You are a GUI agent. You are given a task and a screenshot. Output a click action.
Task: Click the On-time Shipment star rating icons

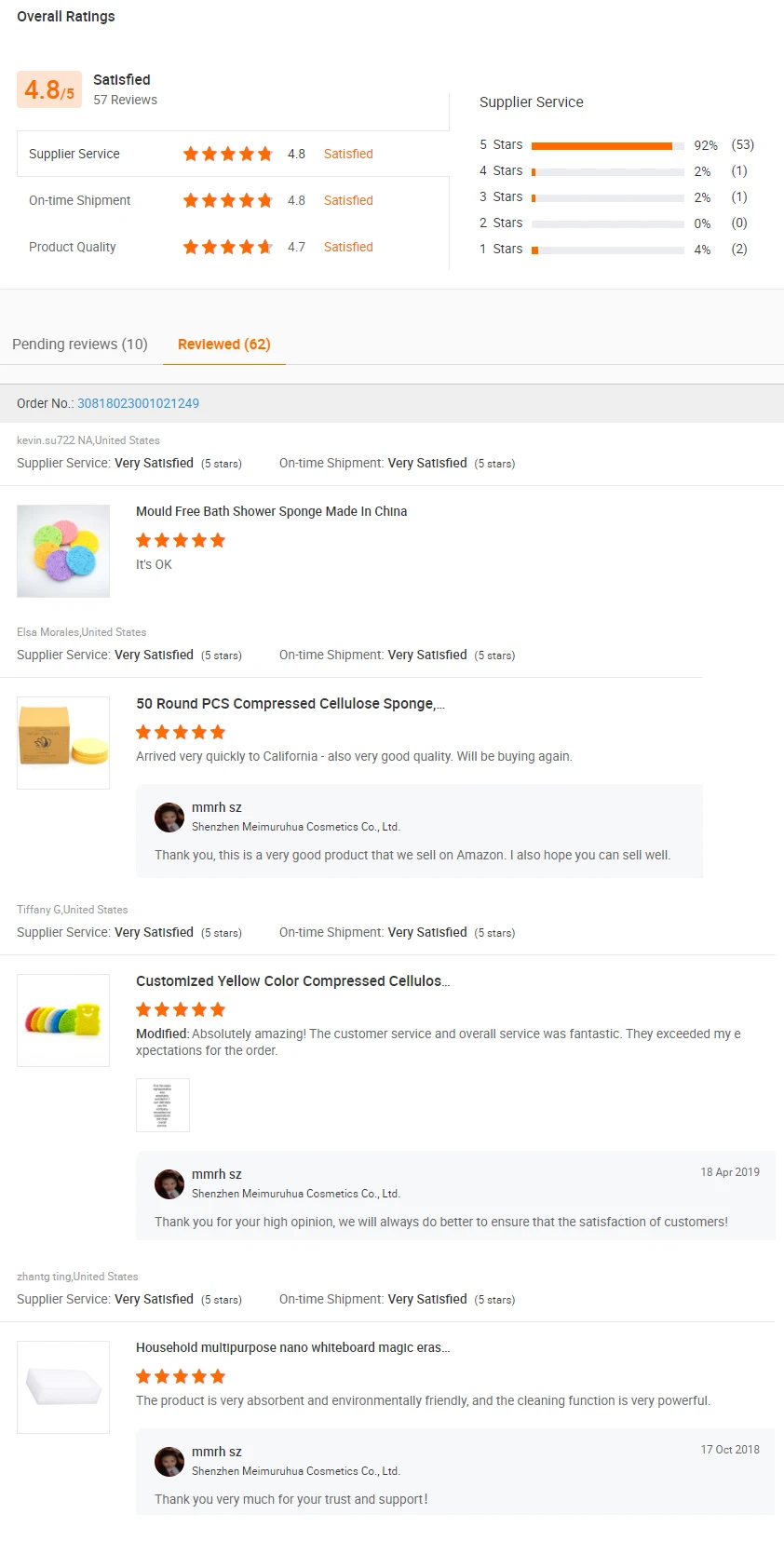(x=228, y=200)
